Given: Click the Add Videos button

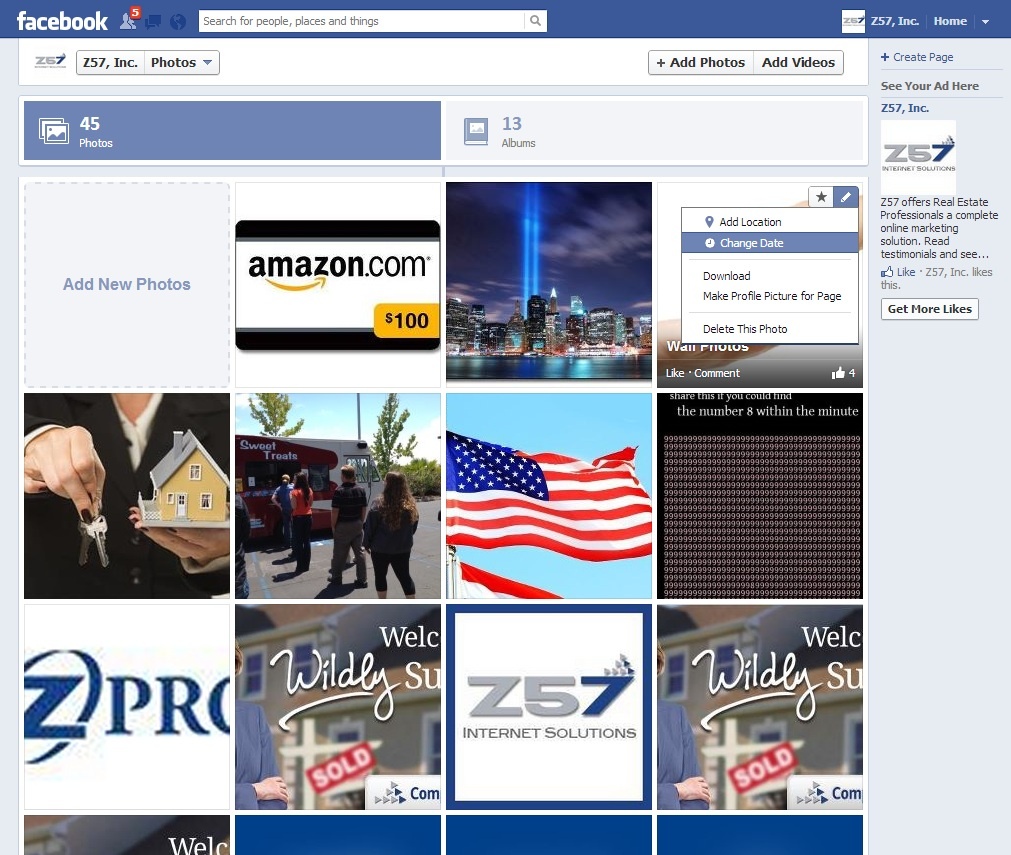Looking at the screenshot, I should tap(798, 63).
